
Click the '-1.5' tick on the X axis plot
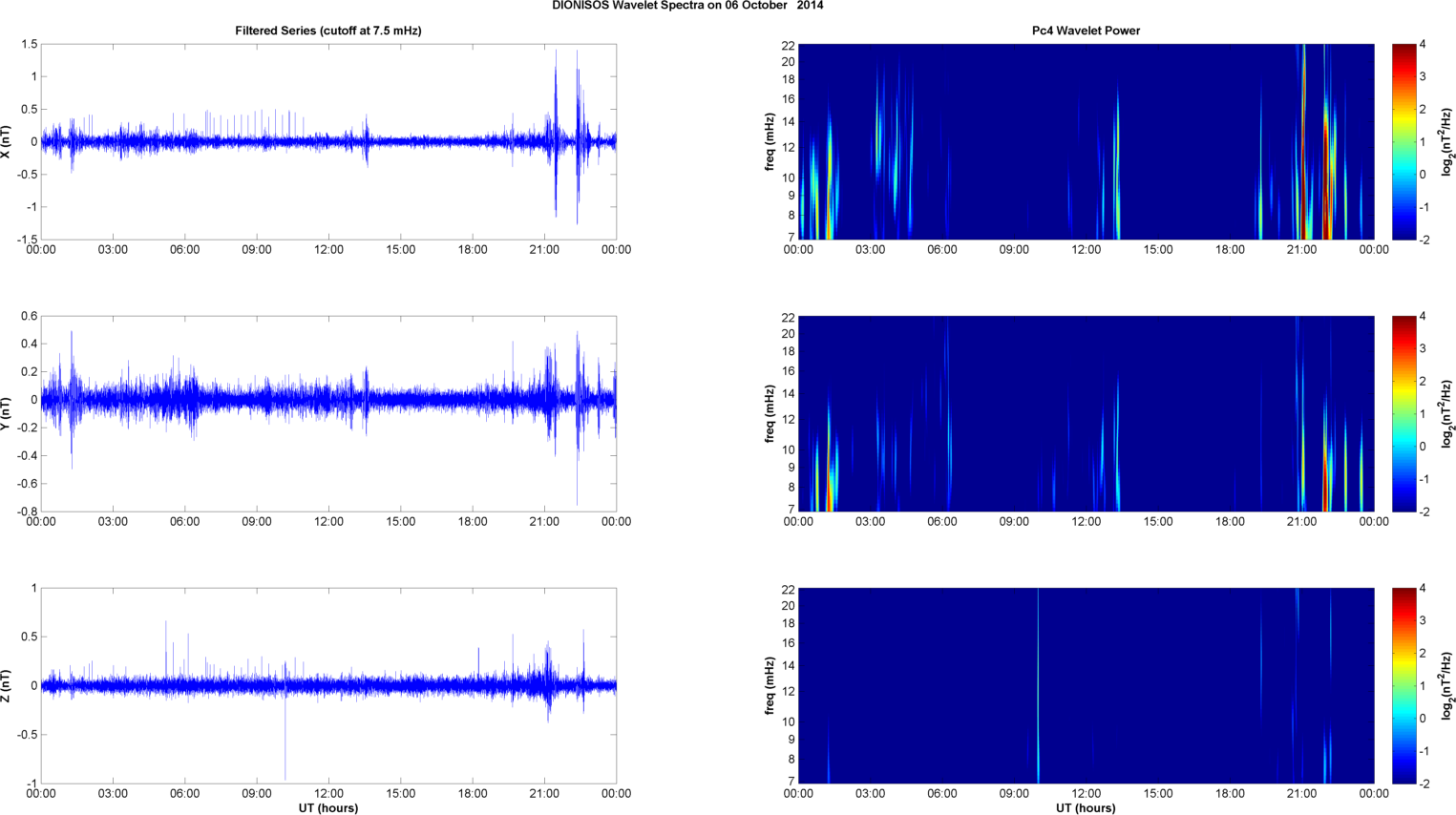(x=27, y=240)
